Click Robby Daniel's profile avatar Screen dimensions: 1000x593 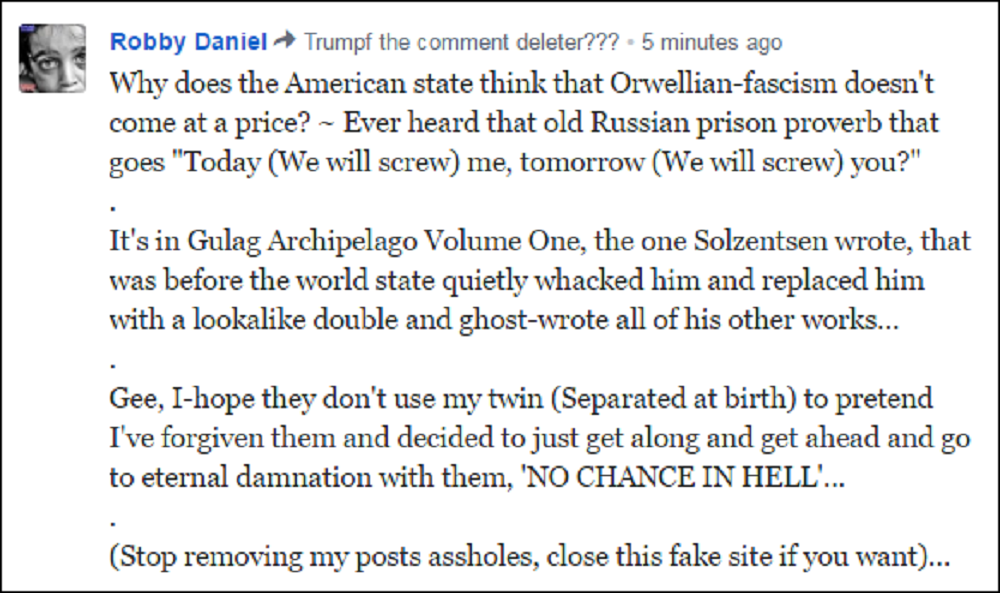click(52, 59)
